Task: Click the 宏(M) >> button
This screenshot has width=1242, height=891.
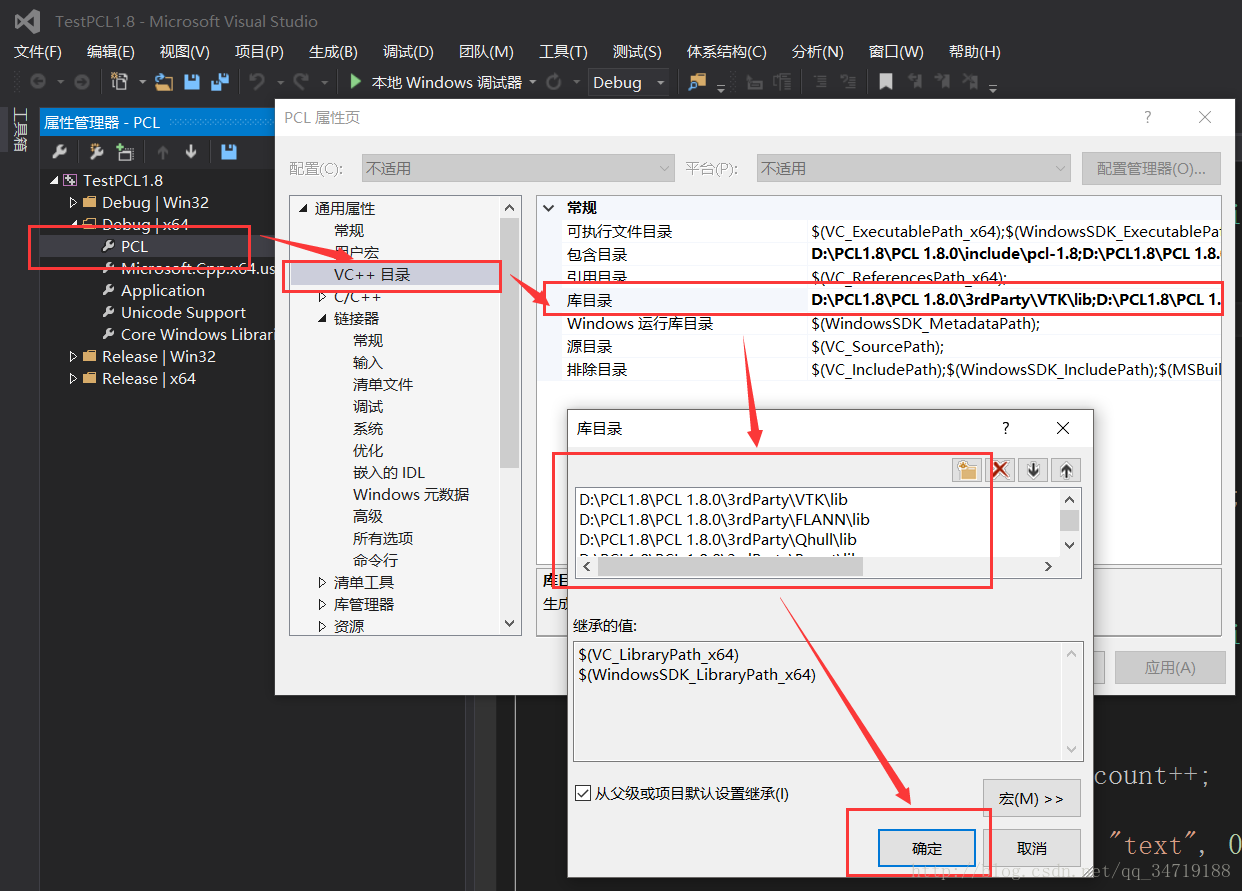Action: [x=1032, y=799]
